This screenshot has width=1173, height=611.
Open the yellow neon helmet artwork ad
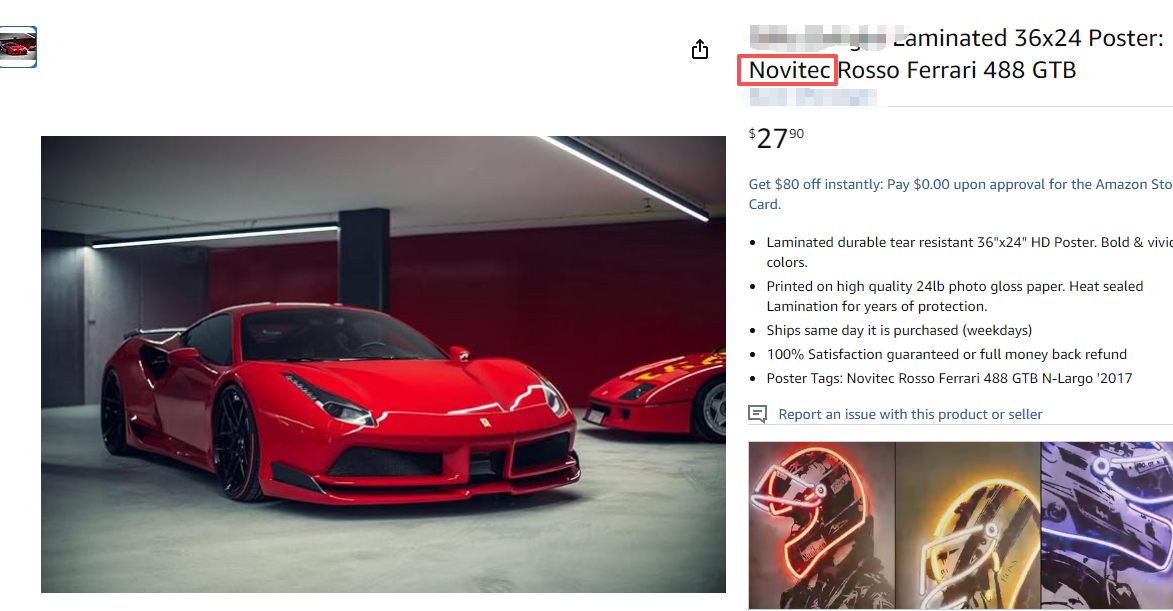pos(967,525)
